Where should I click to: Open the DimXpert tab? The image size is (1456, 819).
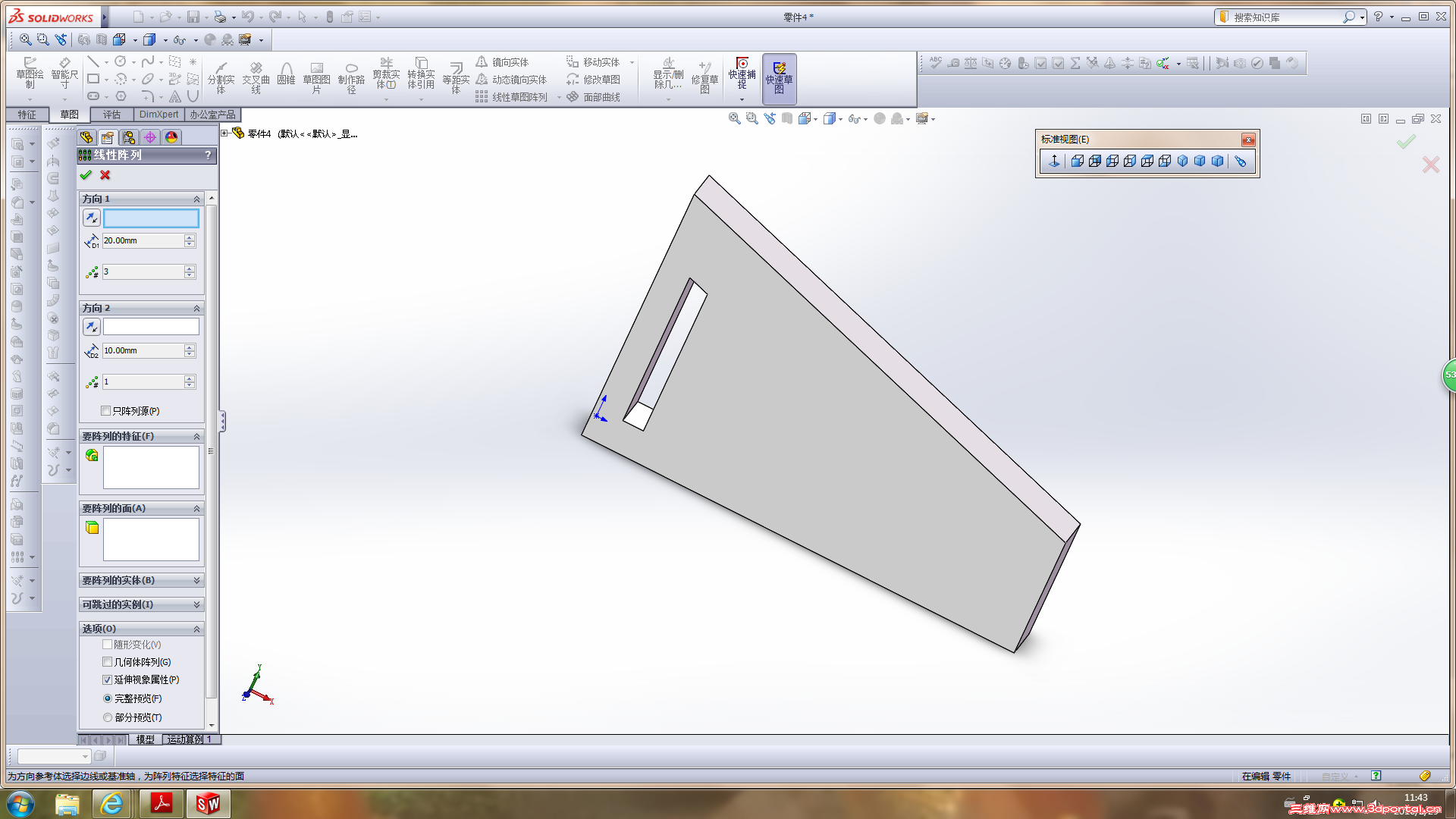coord(158,115)
